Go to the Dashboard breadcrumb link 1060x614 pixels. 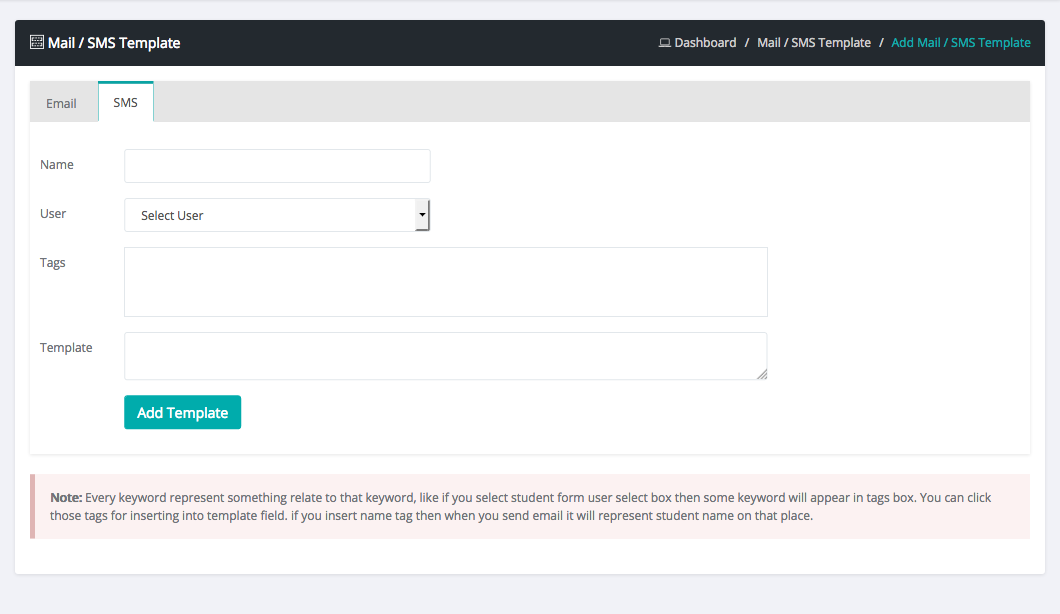click(x=705, y=43)
